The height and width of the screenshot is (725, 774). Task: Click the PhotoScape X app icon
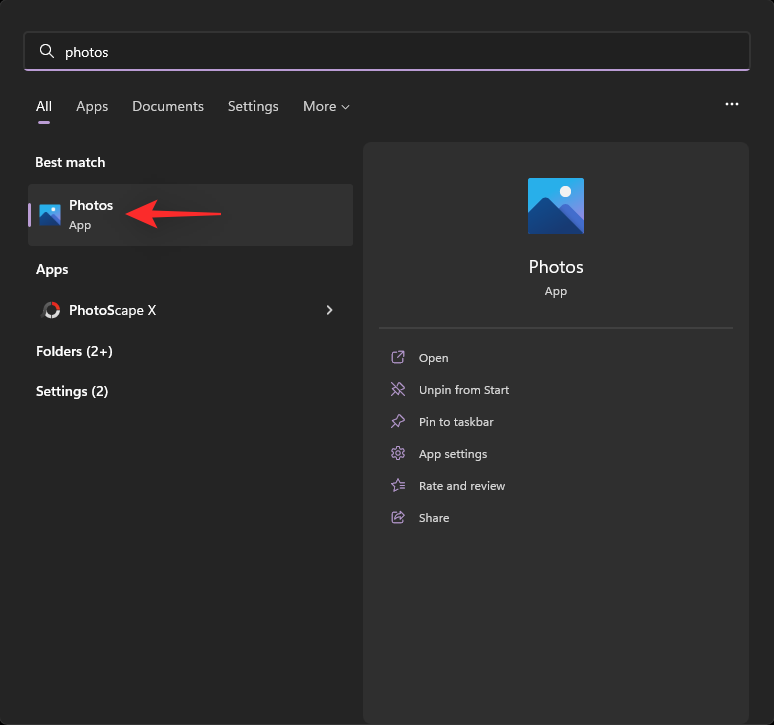[50, 310]
